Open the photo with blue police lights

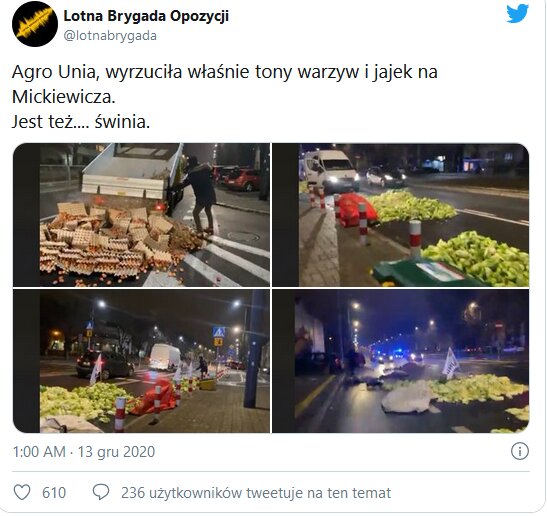401,361
